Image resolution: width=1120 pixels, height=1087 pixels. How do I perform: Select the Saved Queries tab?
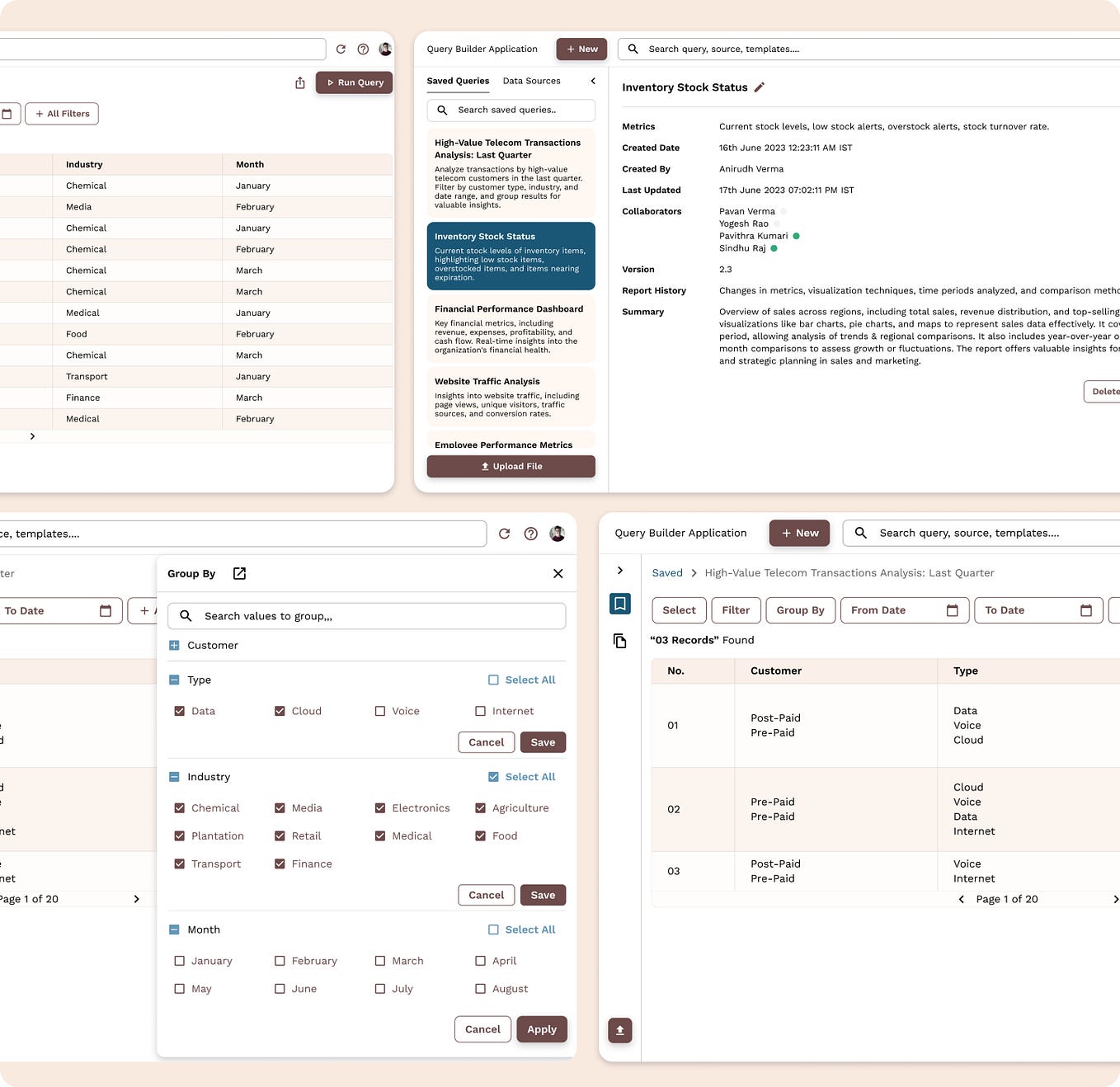(x=459, y=81)
